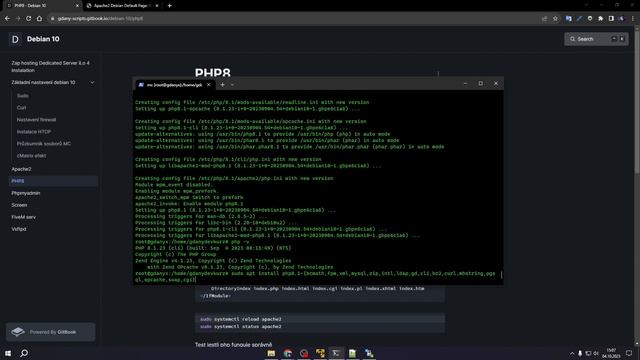Click the Debian 10 logo icon
The image size is (640, 360).
click(15, 39)
